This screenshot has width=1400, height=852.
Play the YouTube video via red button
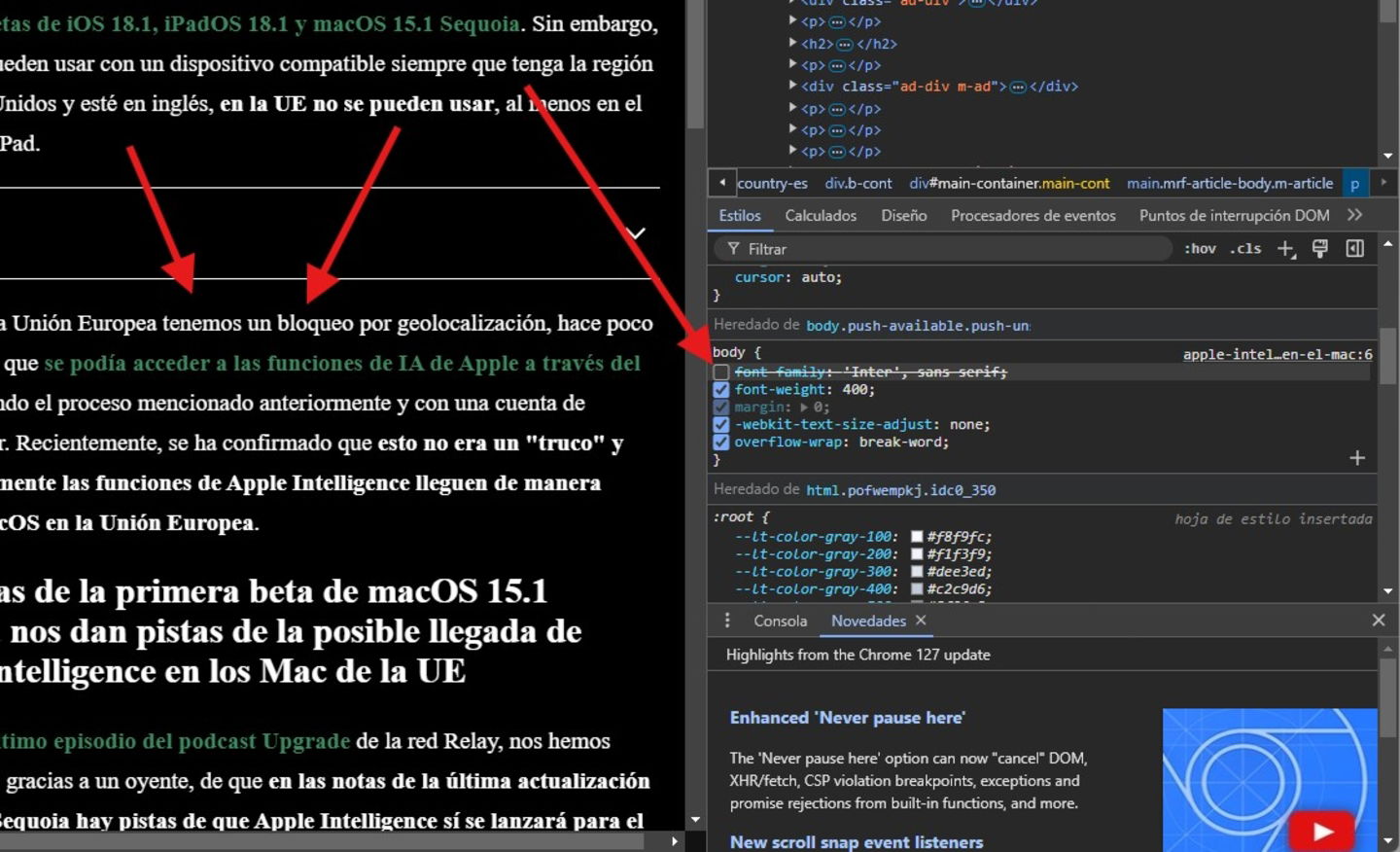pos(1322,832)
